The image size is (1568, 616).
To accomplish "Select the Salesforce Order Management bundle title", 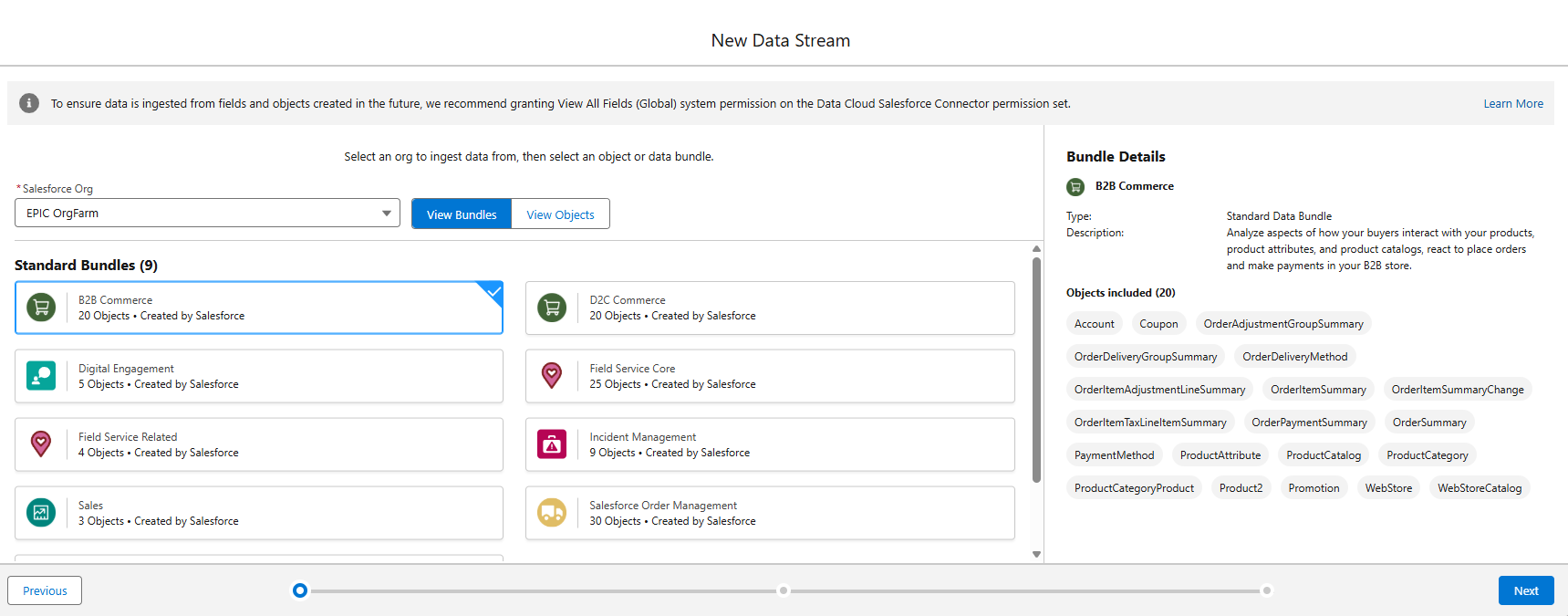I will tap(663, 506).
